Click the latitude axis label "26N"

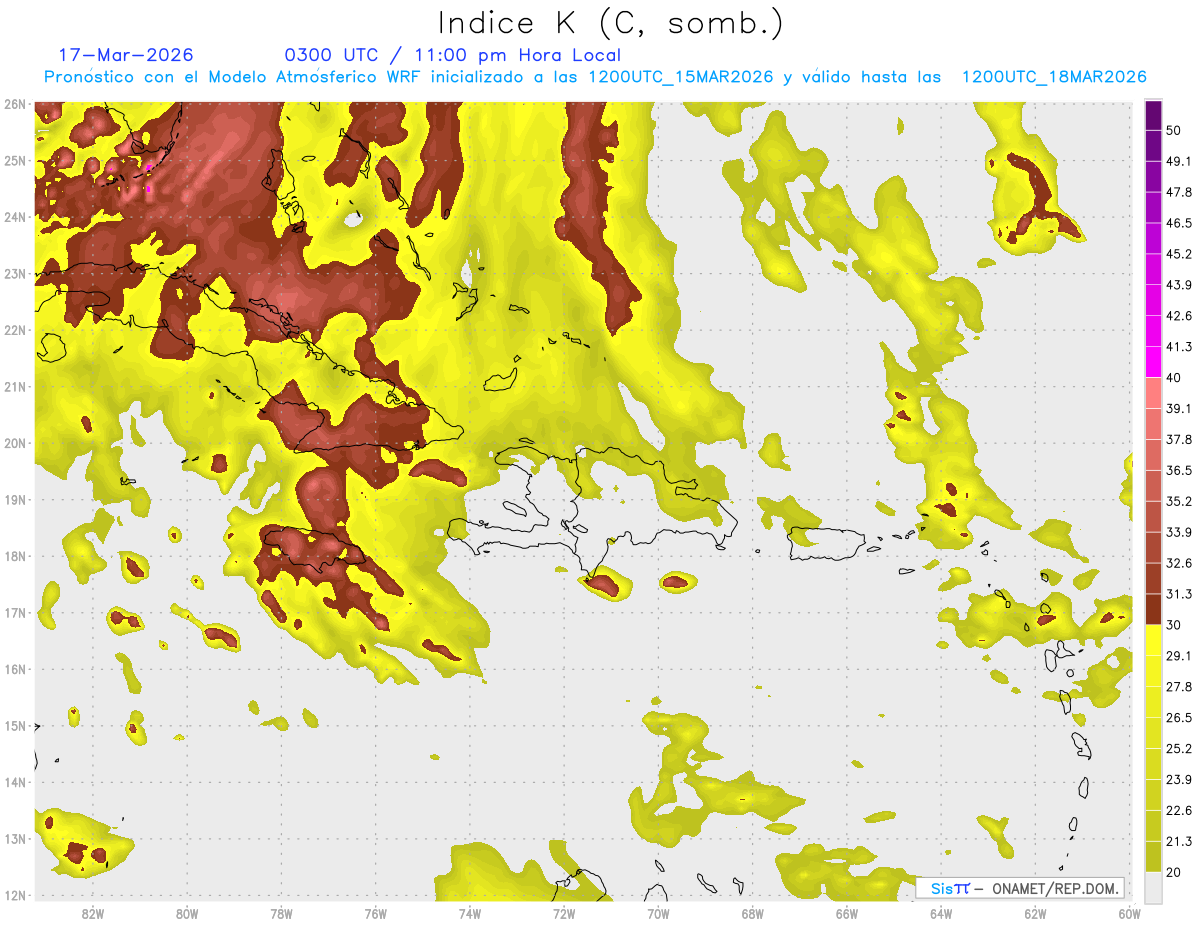(x=15, y=103)
